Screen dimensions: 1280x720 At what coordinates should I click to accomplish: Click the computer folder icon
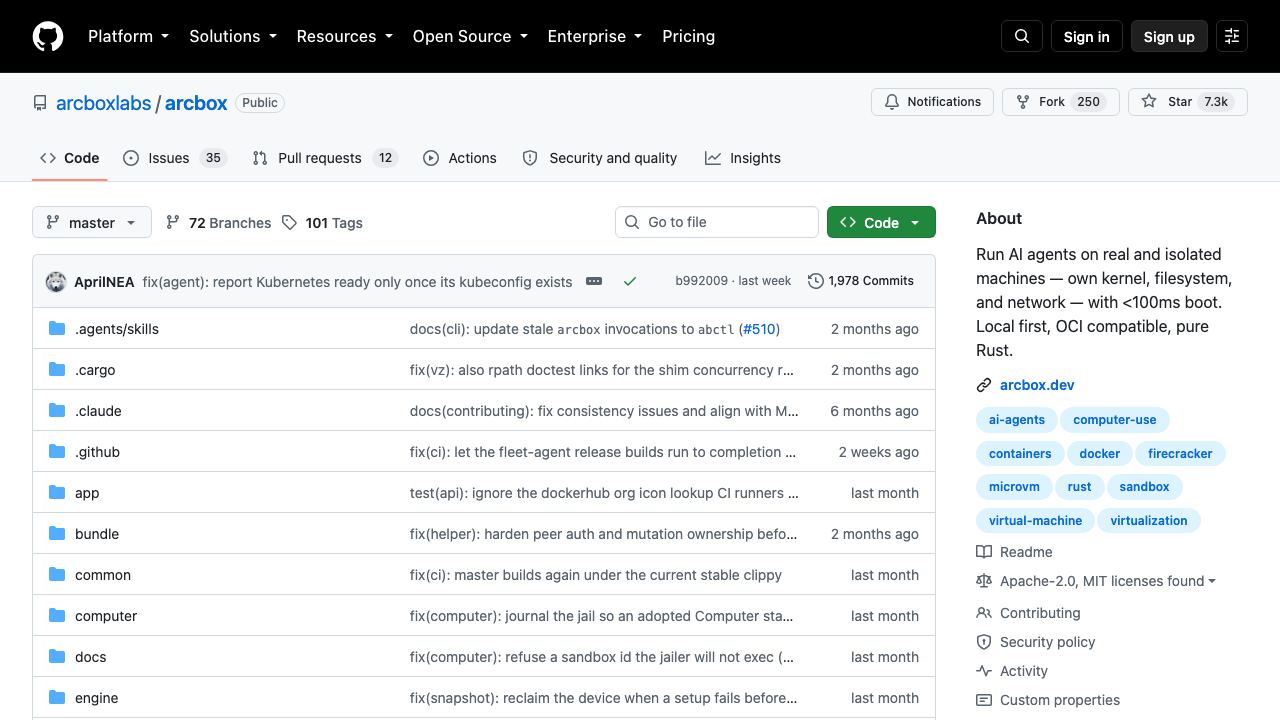point(57,616)
